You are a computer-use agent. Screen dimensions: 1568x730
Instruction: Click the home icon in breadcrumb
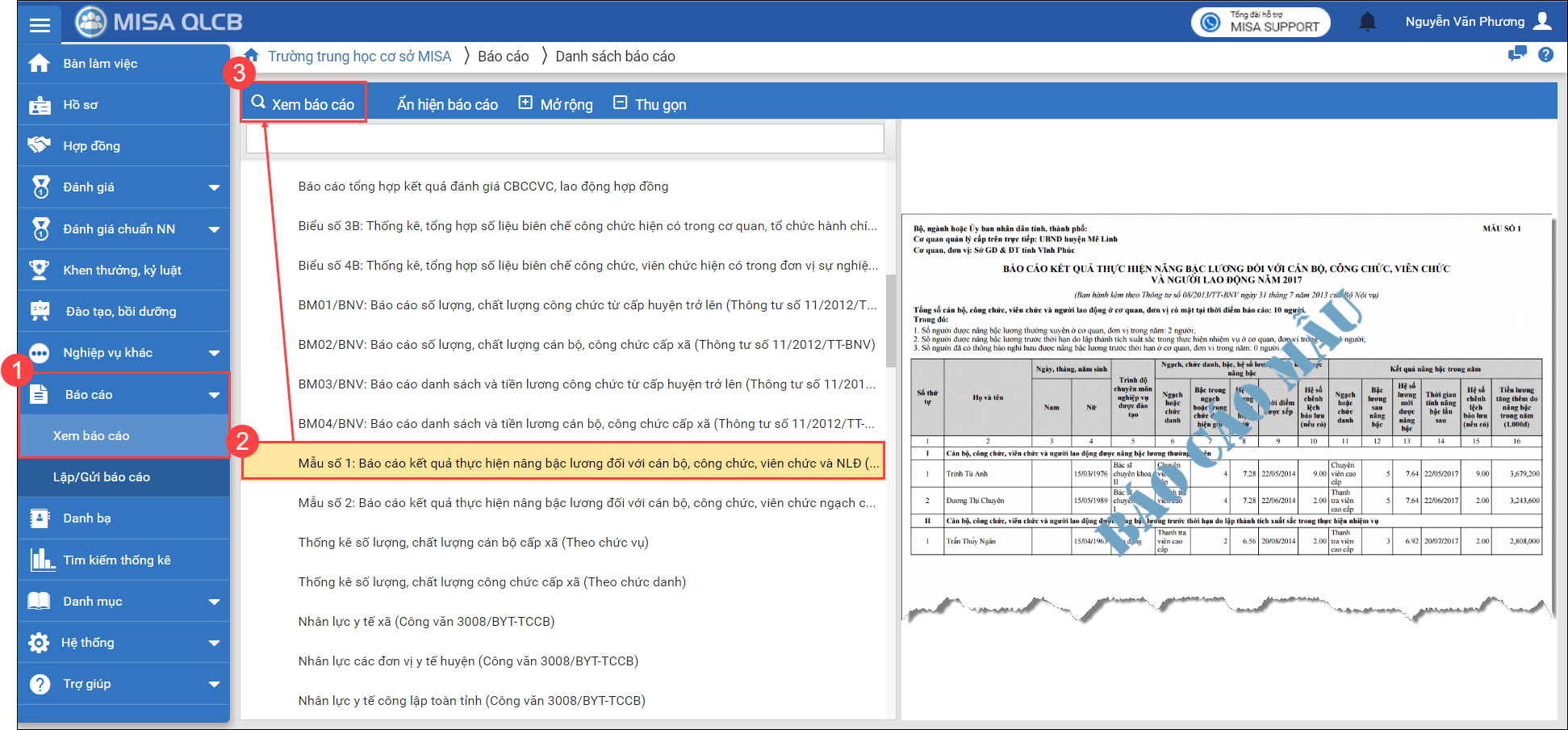252,56
